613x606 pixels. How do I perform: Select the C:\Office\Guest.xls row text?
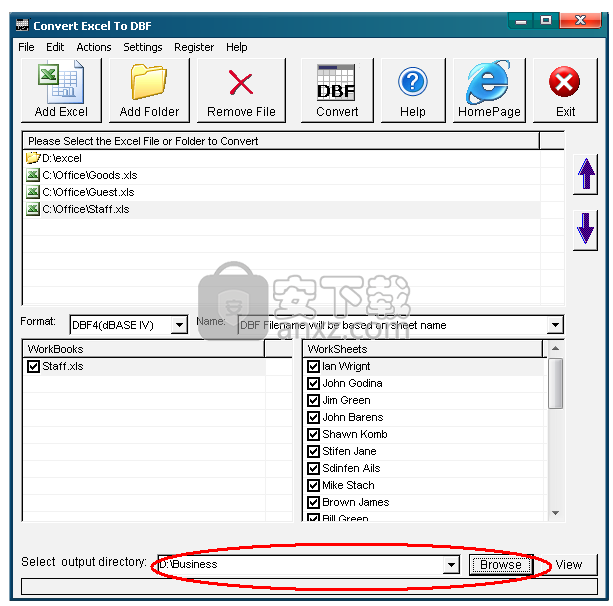tap(88, 192)
